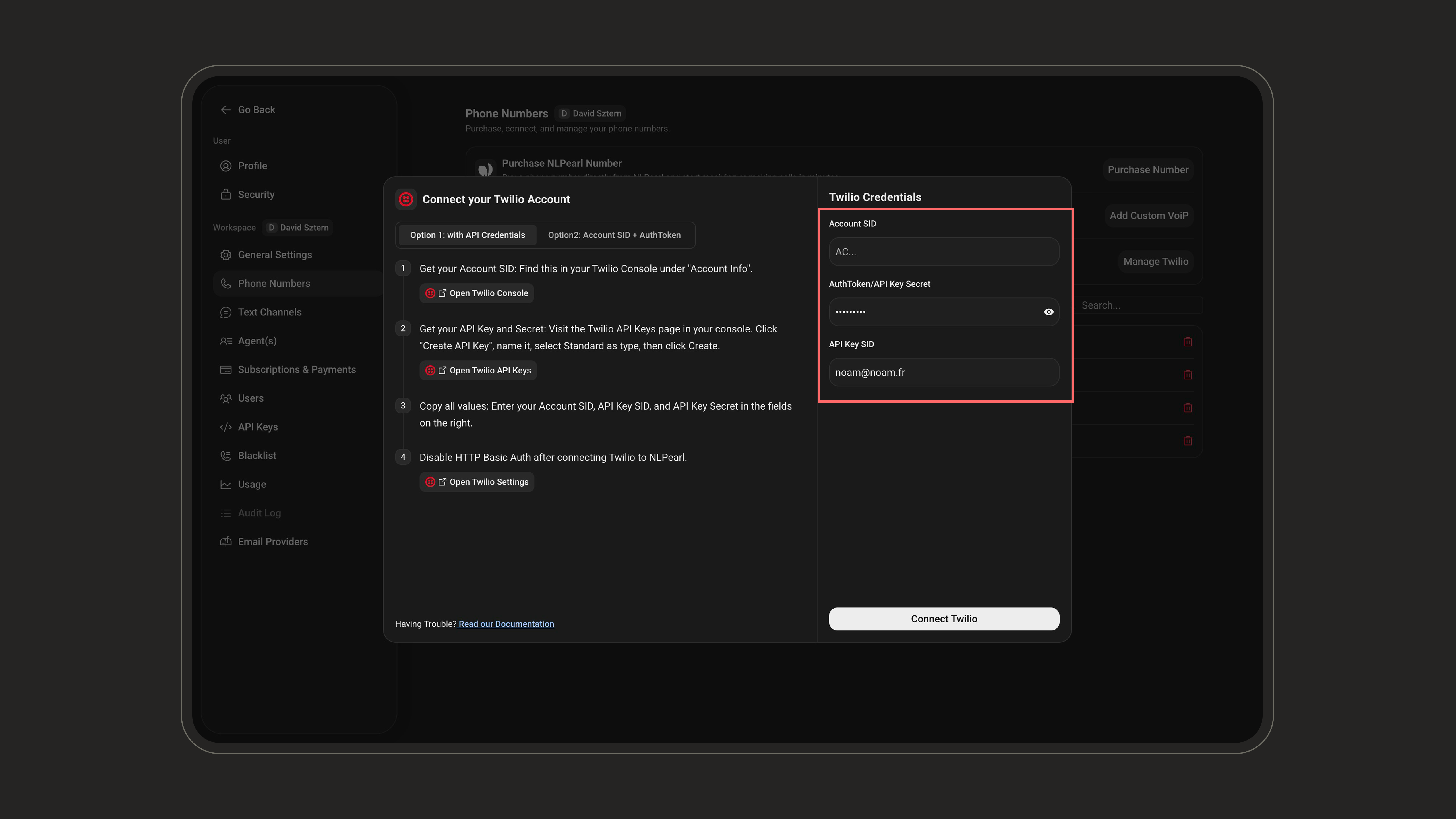Open Subscriptions & Payments card icon
Screen dimensions: 1456x819
tap(226, 370)
